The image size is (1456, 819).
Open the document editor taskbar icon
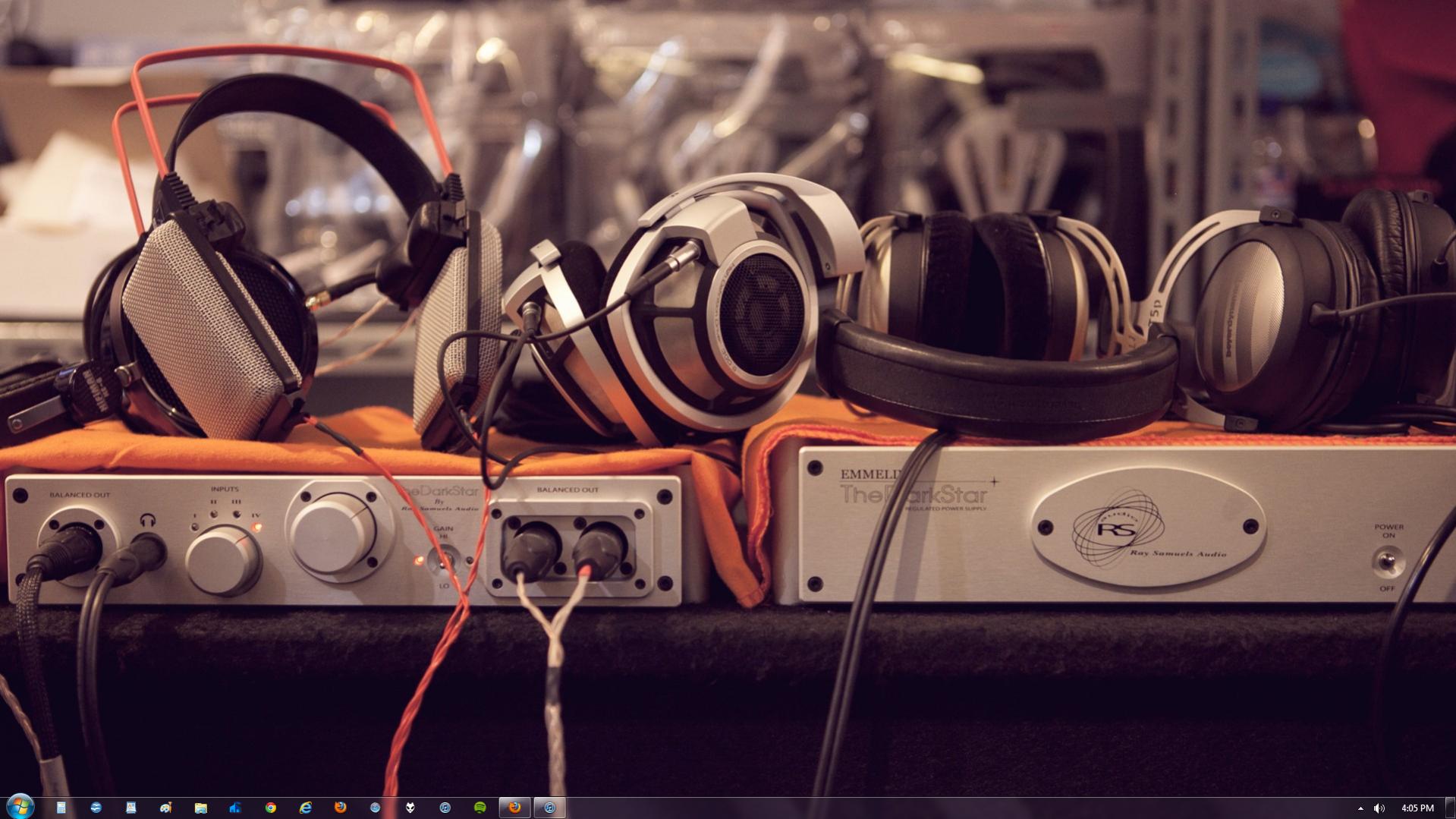(x=131, y=808)
